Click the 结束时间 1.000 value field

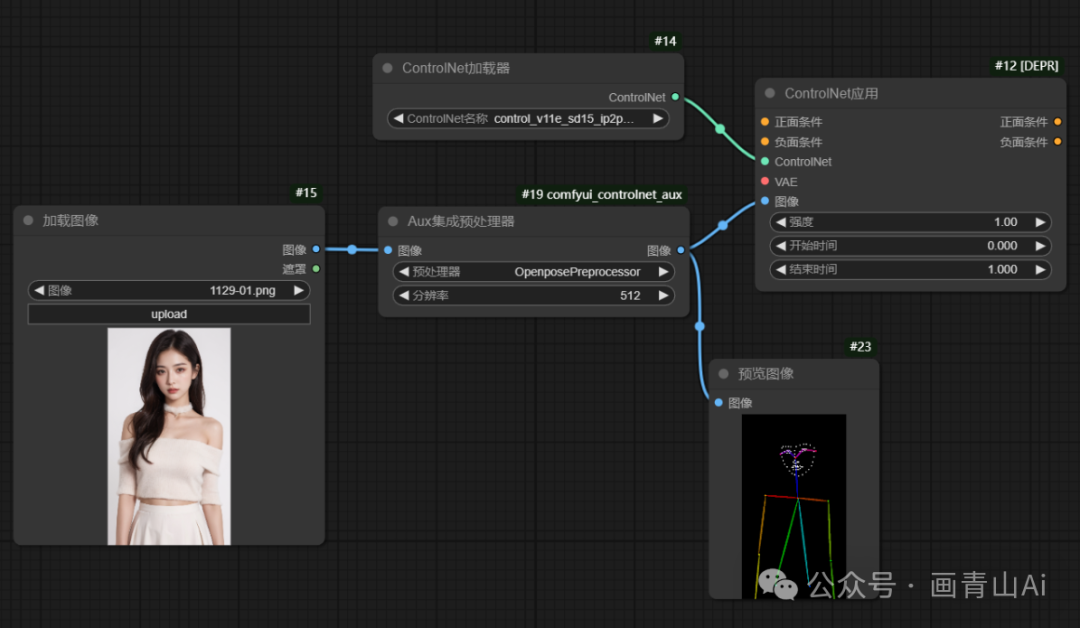[911, 269]
